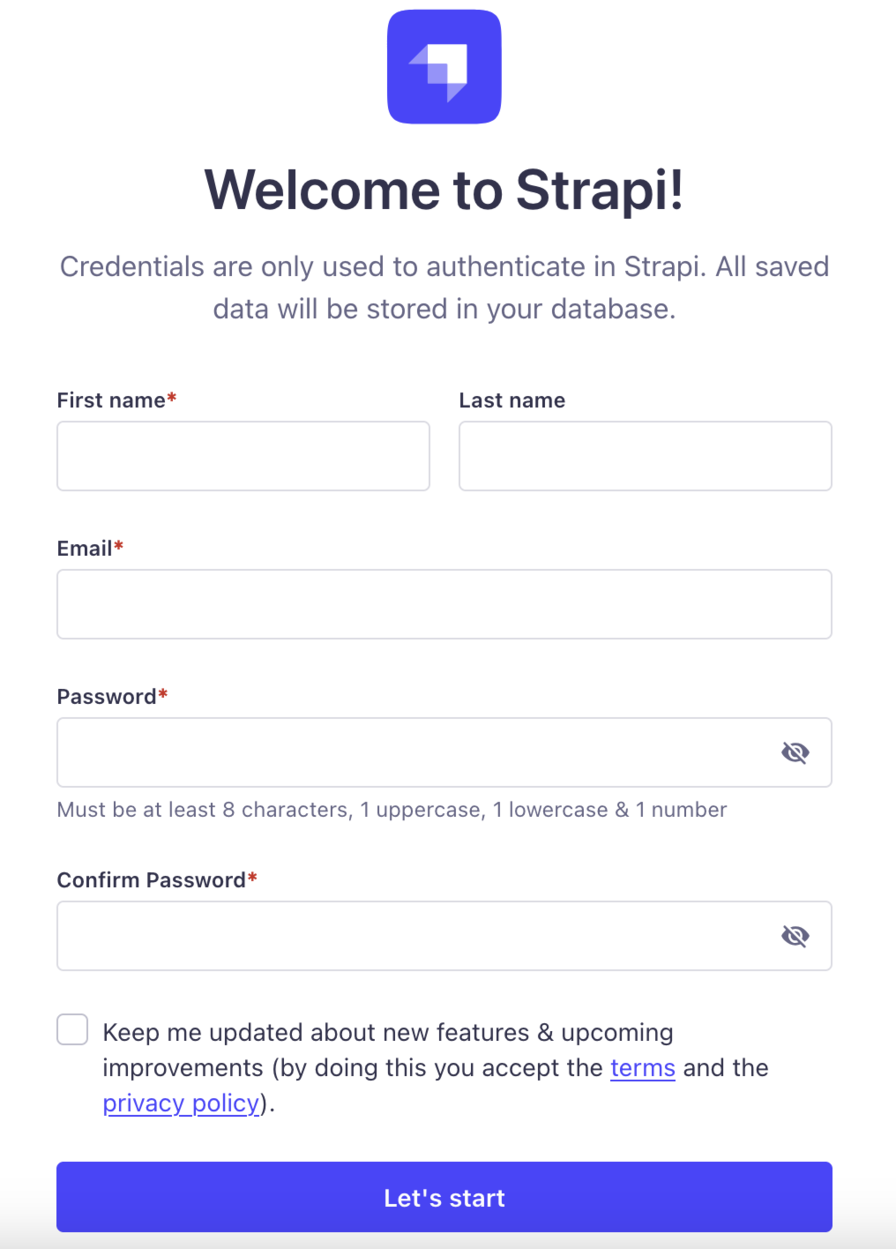896x1249 pixels.
Task: Click the Strapi logo icon
Action: coord(444,65)
